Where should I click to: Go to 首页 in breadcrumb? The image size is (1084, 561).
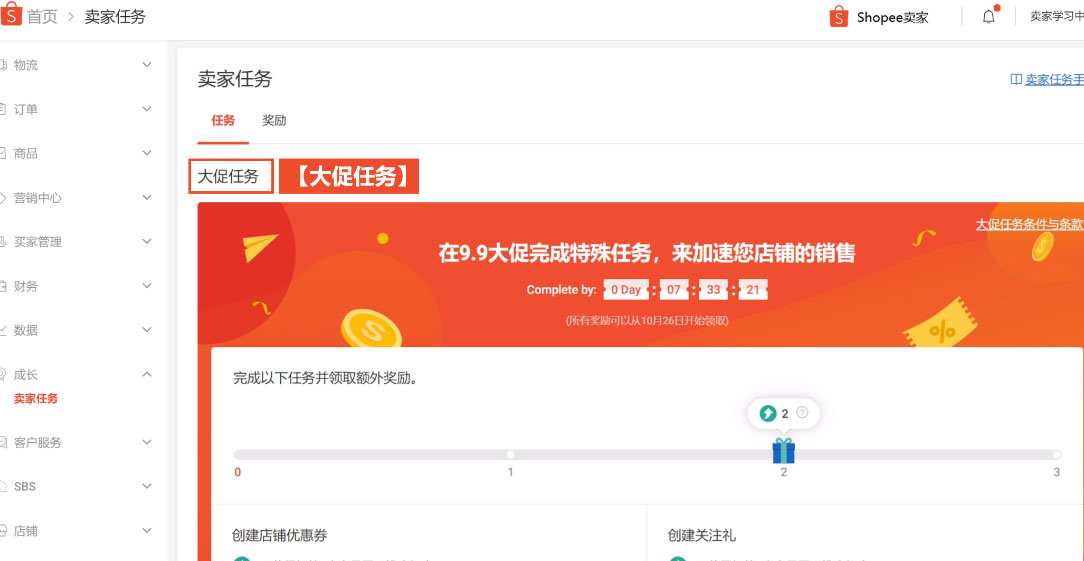point(42,17)
